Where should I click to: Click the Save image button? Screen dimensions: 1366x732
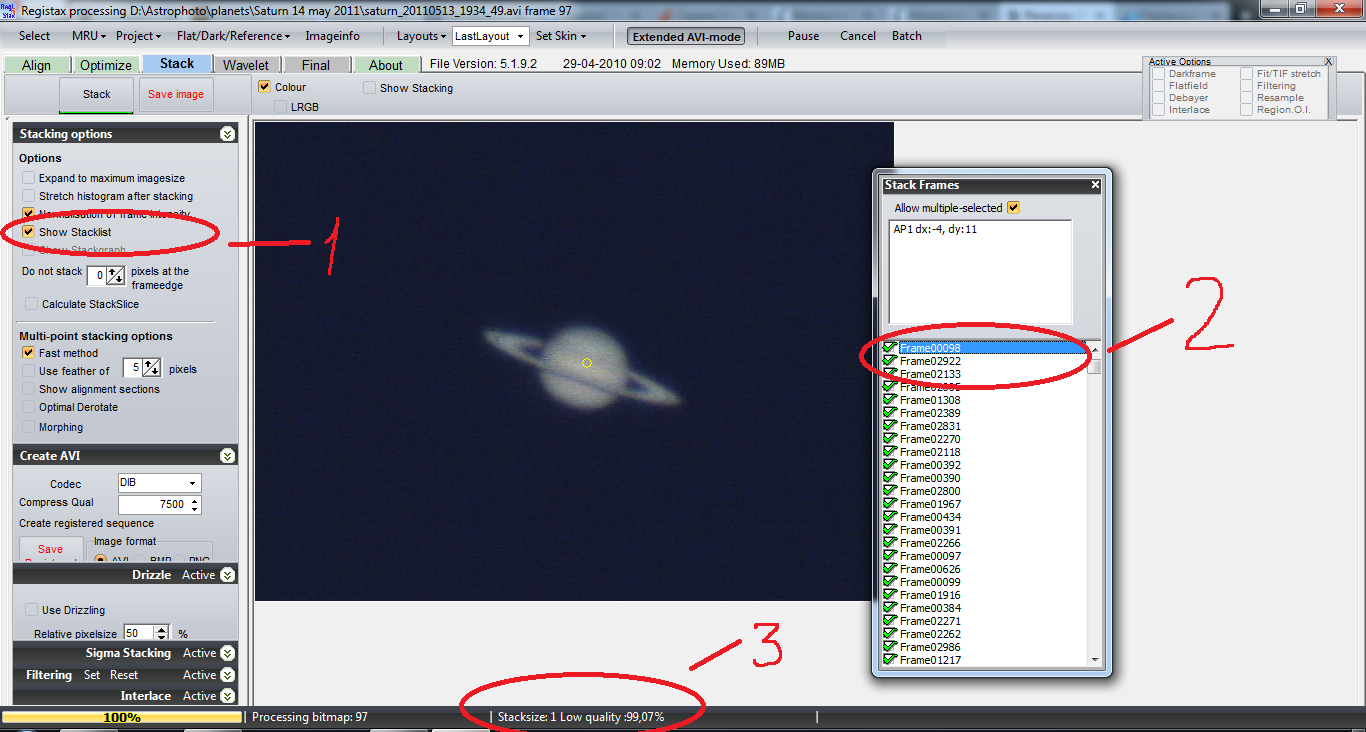point(176,94)
